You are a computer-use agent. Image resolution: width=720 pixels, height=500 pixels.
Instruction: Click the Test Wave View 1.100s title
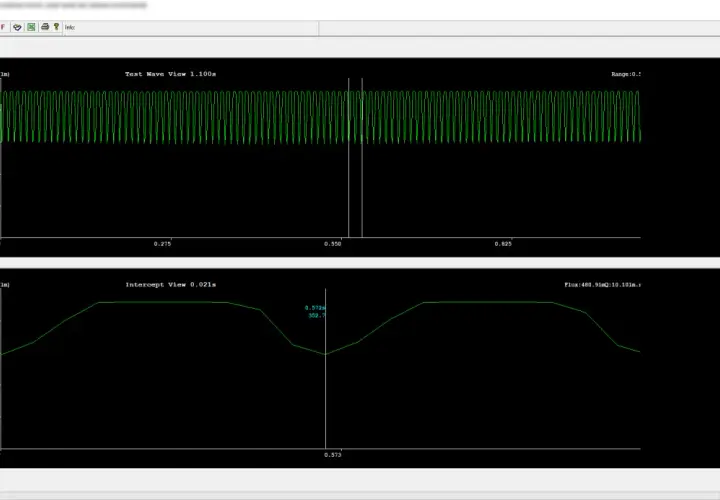tap(170, 74)
